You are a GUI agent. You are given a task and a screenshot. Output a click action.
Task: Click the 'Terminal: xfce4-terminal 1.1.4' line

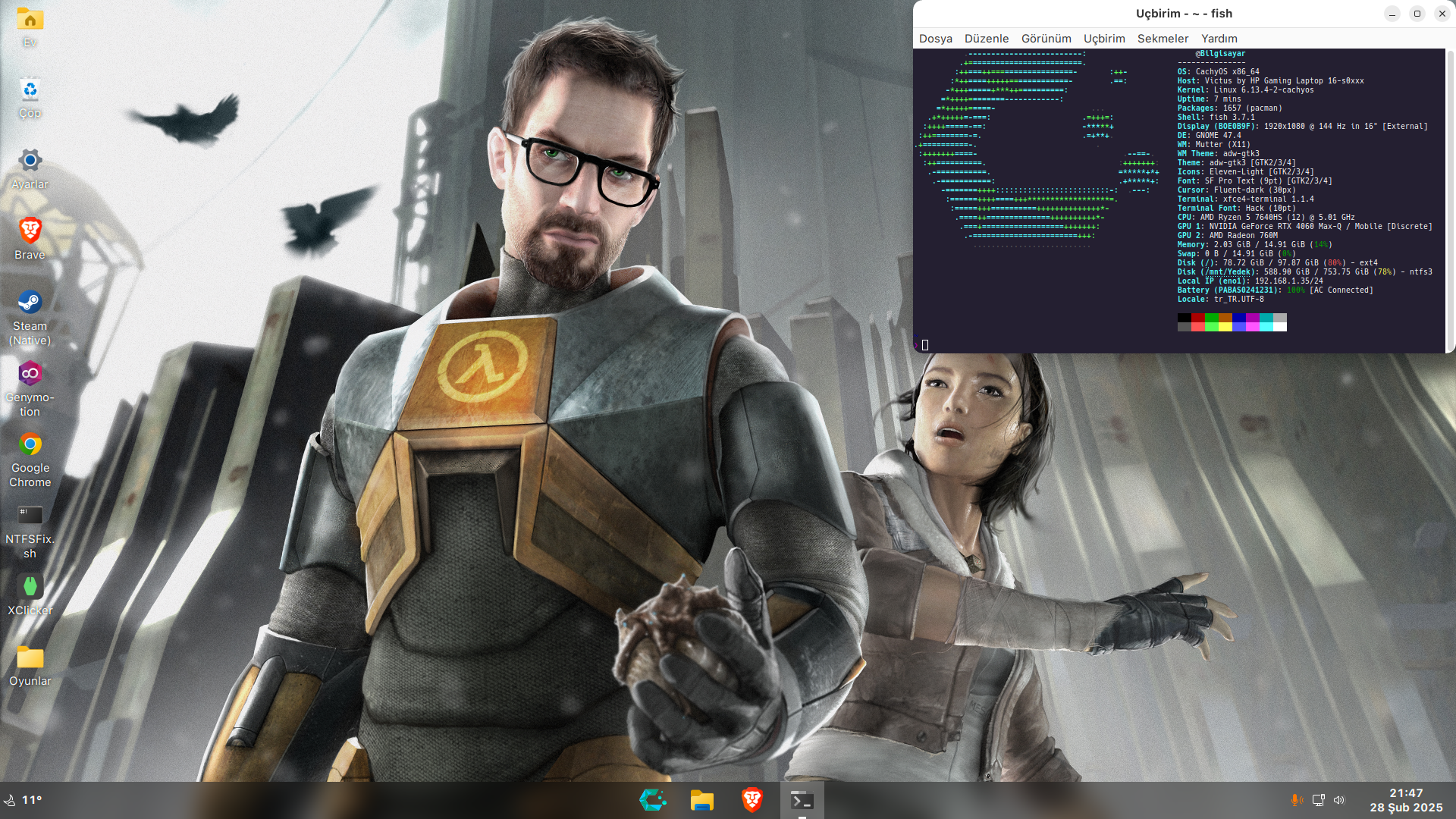coord(1246,199)
